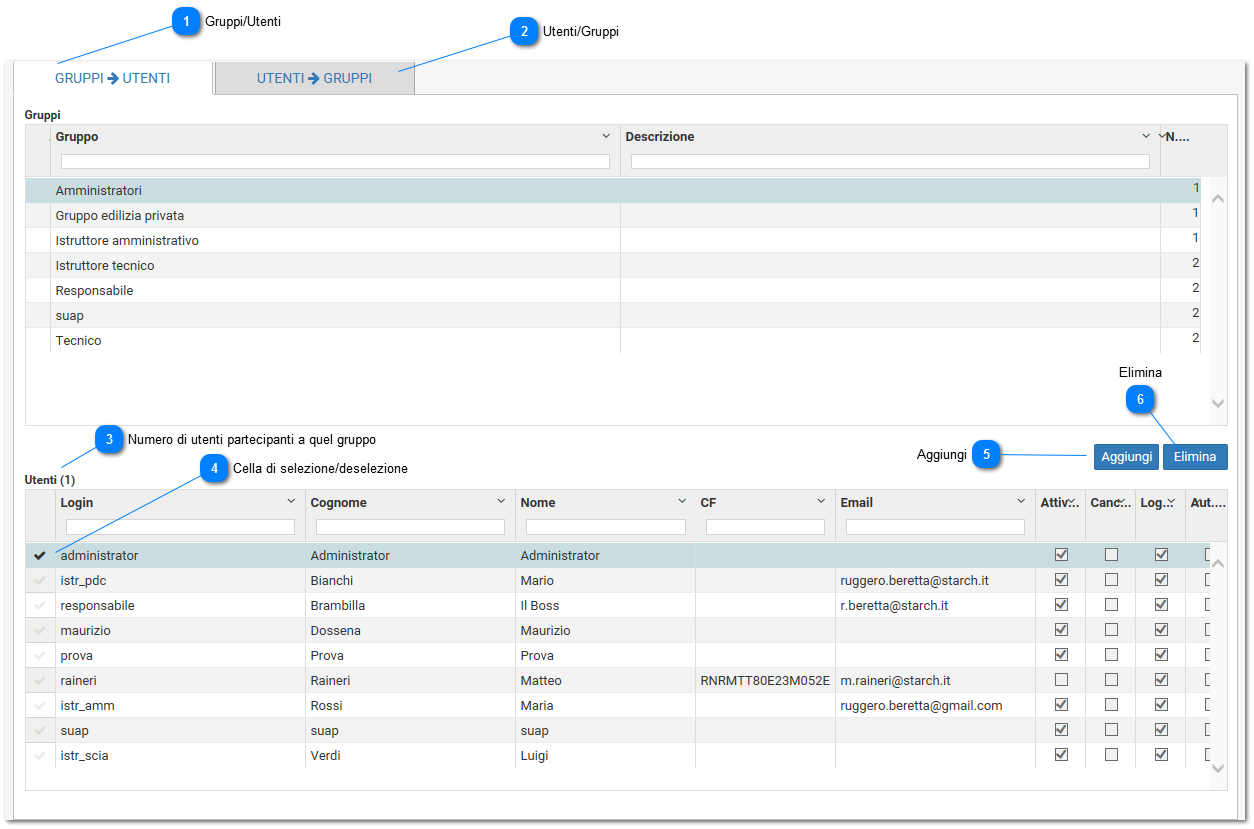Click scroll-down arrow of Utenti grid

tap(1218, 768)
